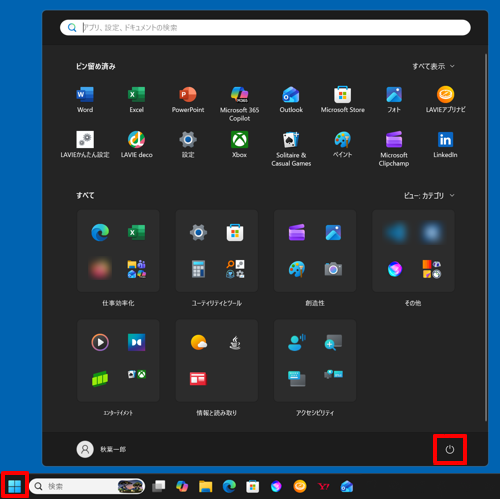Open LAVIE deco app
The height and width of the screenshot is (499, 500).
pyautogui.click(x=137, y=144)
